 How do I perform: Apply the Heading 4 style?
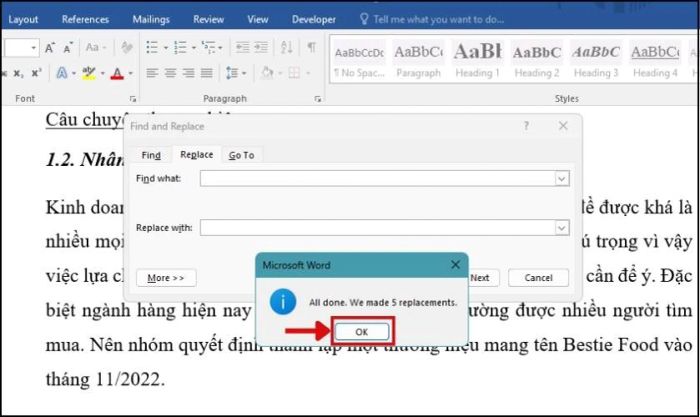(x=655, y=60)
